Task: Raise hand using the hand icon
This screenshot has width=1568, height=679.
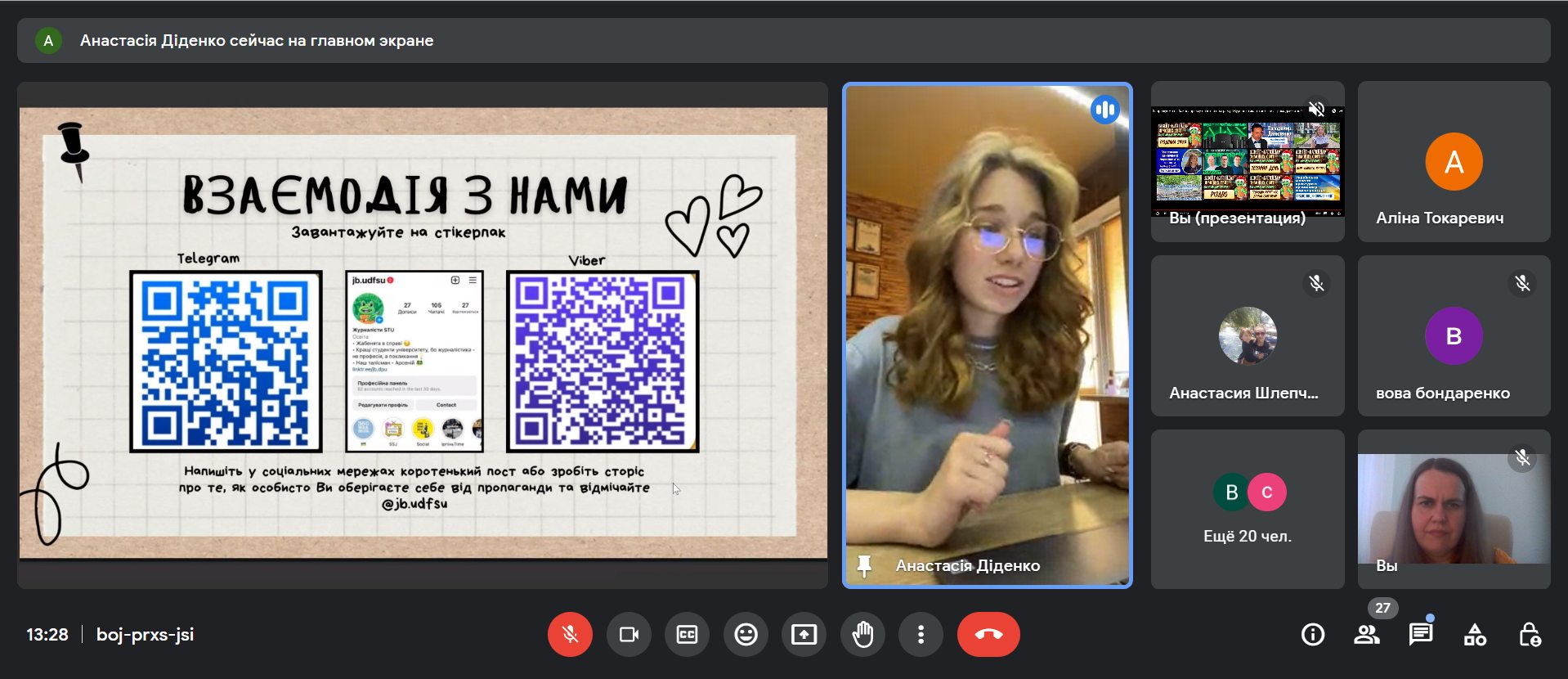Action: pyautogui.click(x=862, y=634)
